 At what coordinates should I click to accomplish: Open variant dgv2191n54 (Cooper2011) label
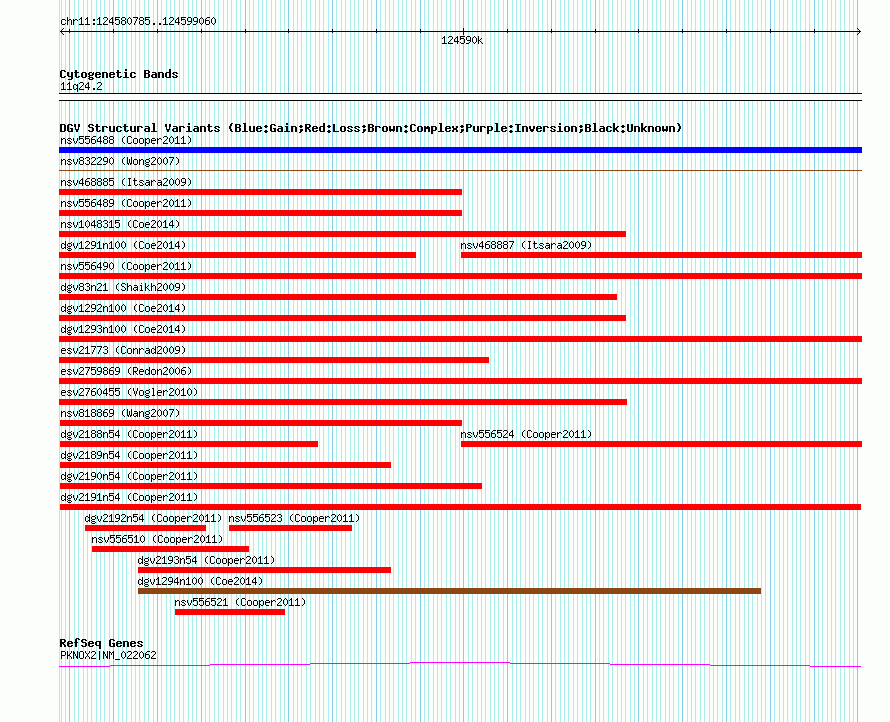pos(129,497)
